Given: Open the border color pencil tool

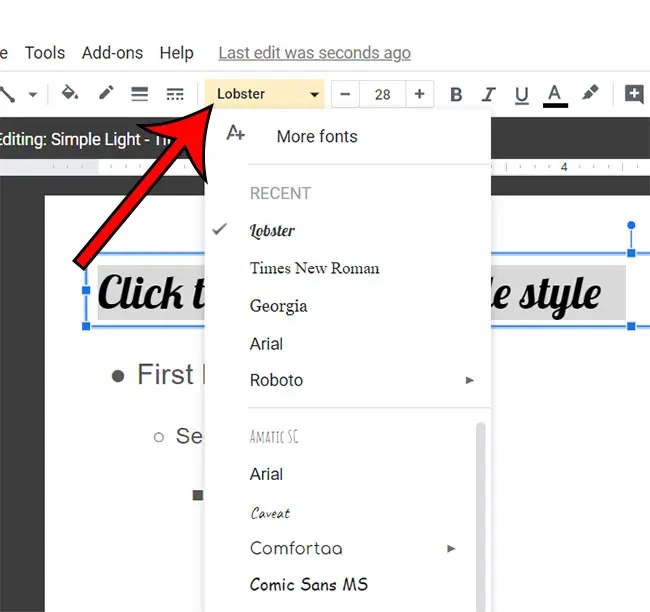Looking at the screenshot, I should pos(106,94).
